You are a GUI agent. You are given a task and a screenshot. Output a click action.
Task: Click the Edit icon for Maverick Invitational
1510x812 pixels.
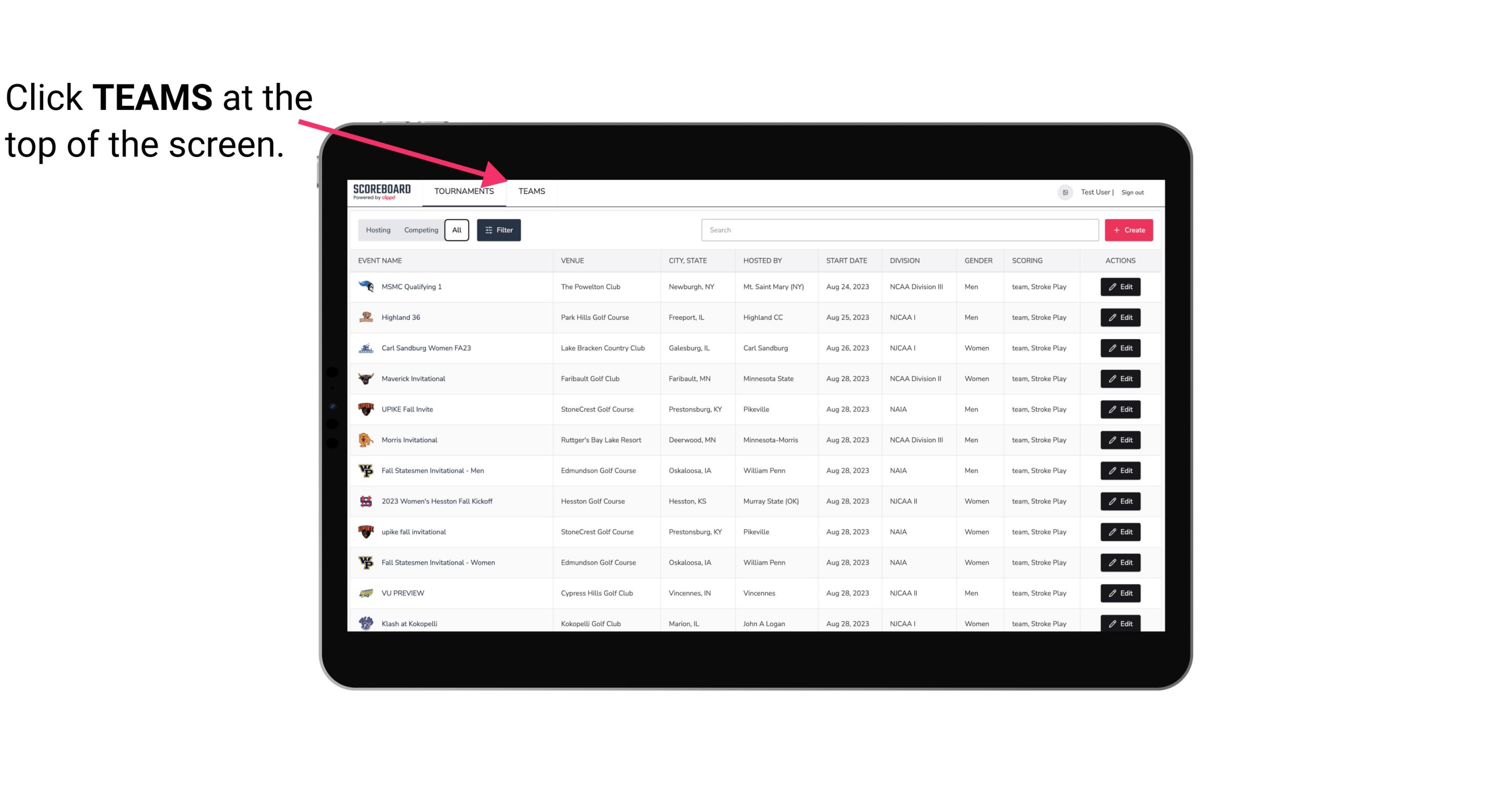(1121, 379)
